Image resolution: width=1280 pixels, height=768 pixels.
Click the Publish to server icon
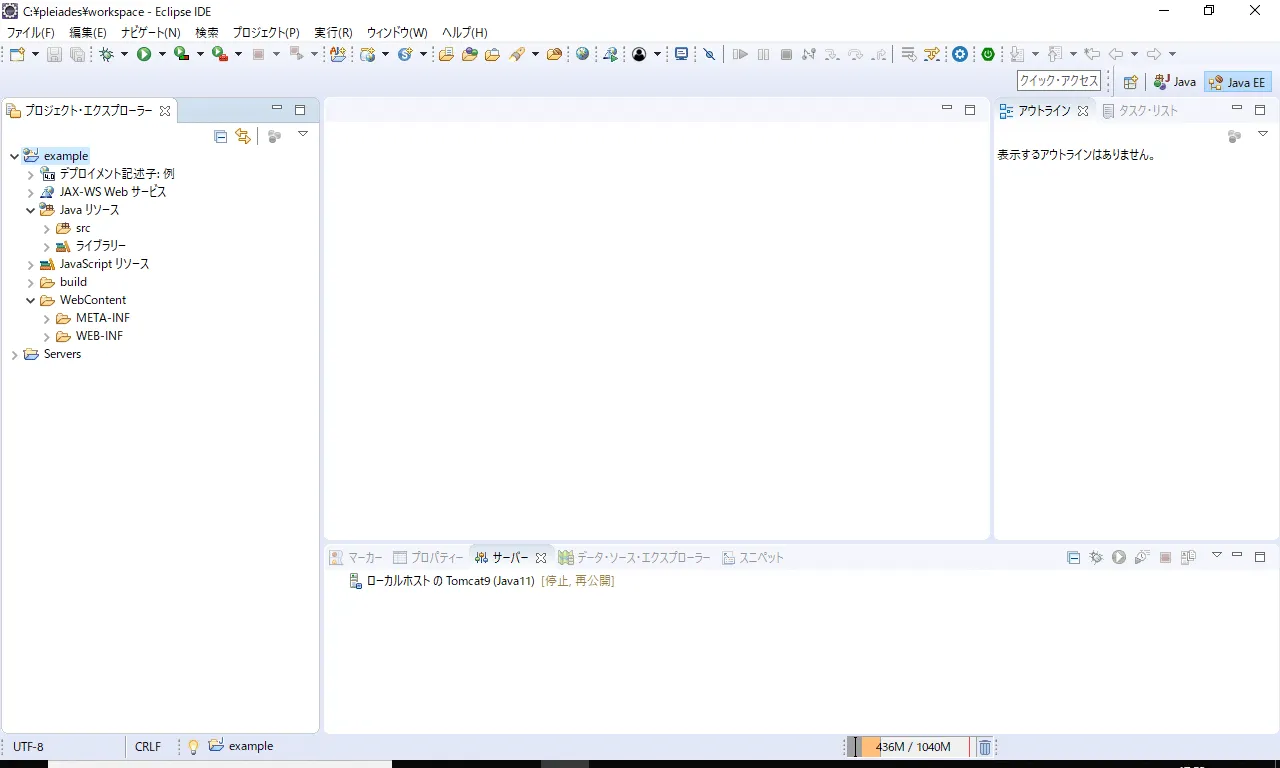(x=1188, y=557)
